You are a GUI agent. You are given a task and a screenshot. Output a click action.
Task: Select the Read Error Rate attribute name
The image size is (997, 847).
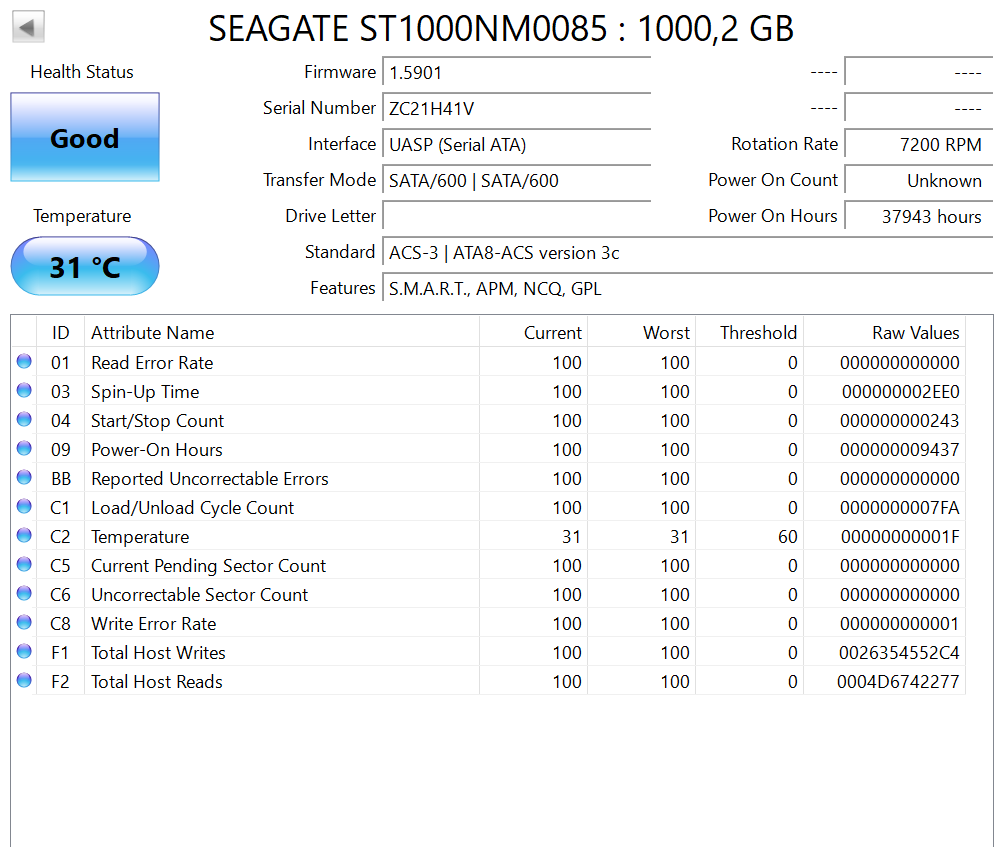(x=152, y=362)
